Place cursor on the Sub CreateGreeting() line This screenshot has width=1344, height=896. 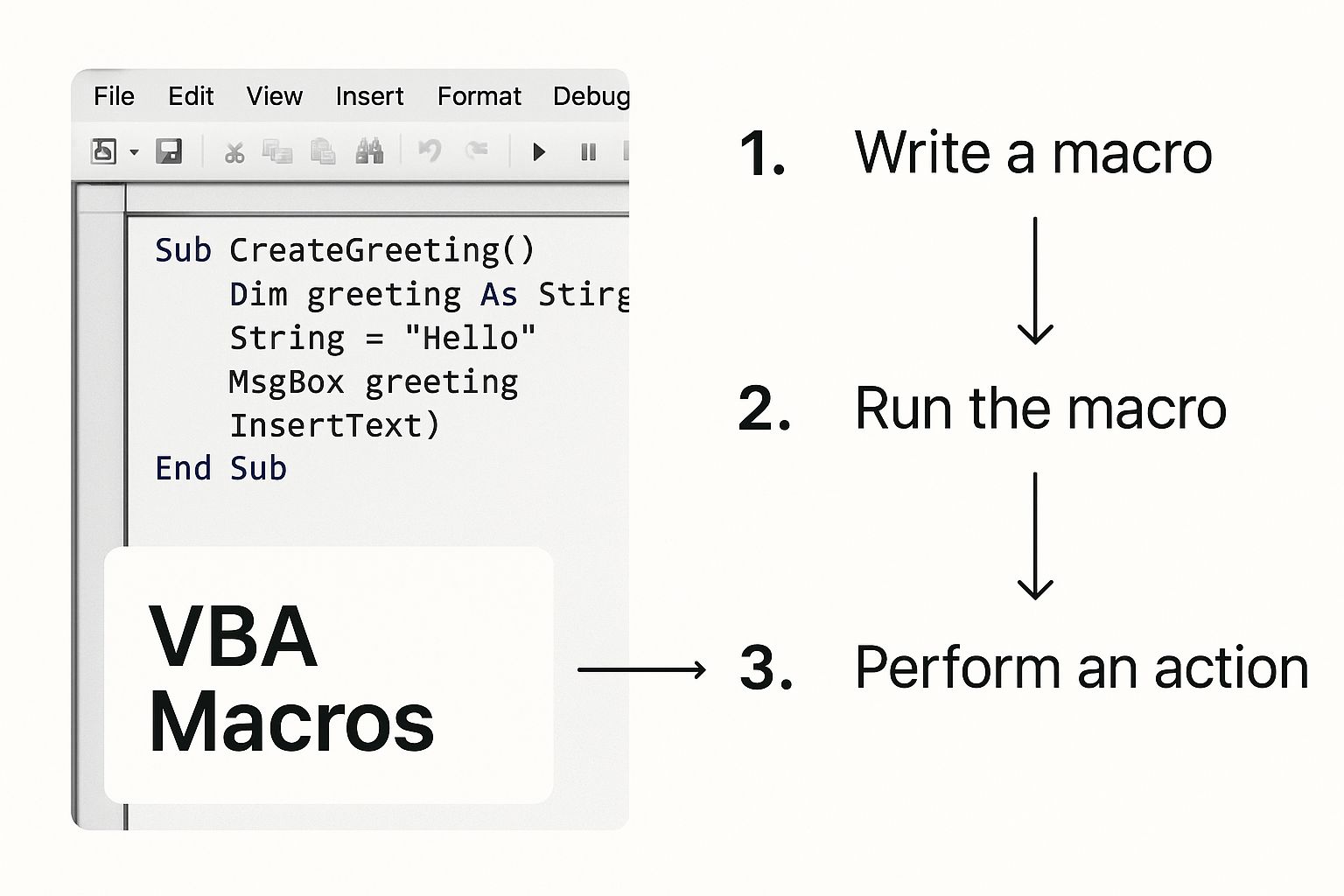344,250
